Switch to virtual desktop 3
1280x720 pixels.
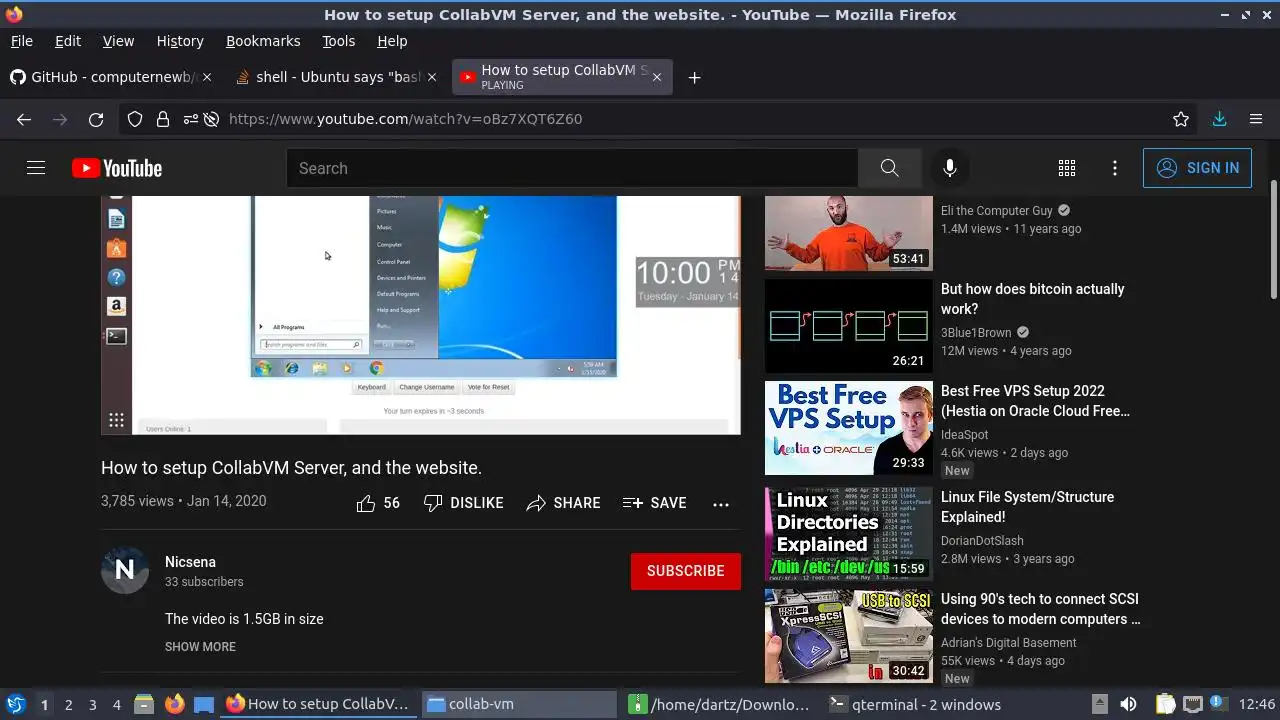[92, 704]
